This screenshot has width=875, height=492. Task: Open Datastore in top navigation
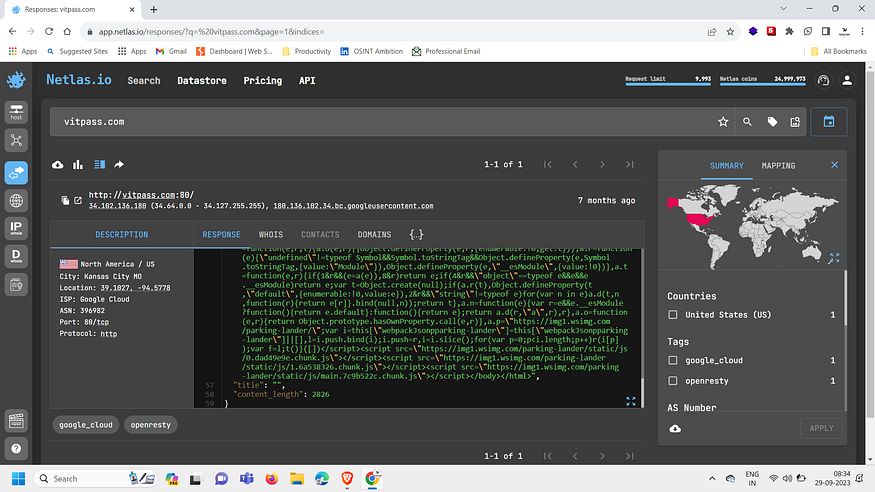pyautogui.click(x=202, y=80)
